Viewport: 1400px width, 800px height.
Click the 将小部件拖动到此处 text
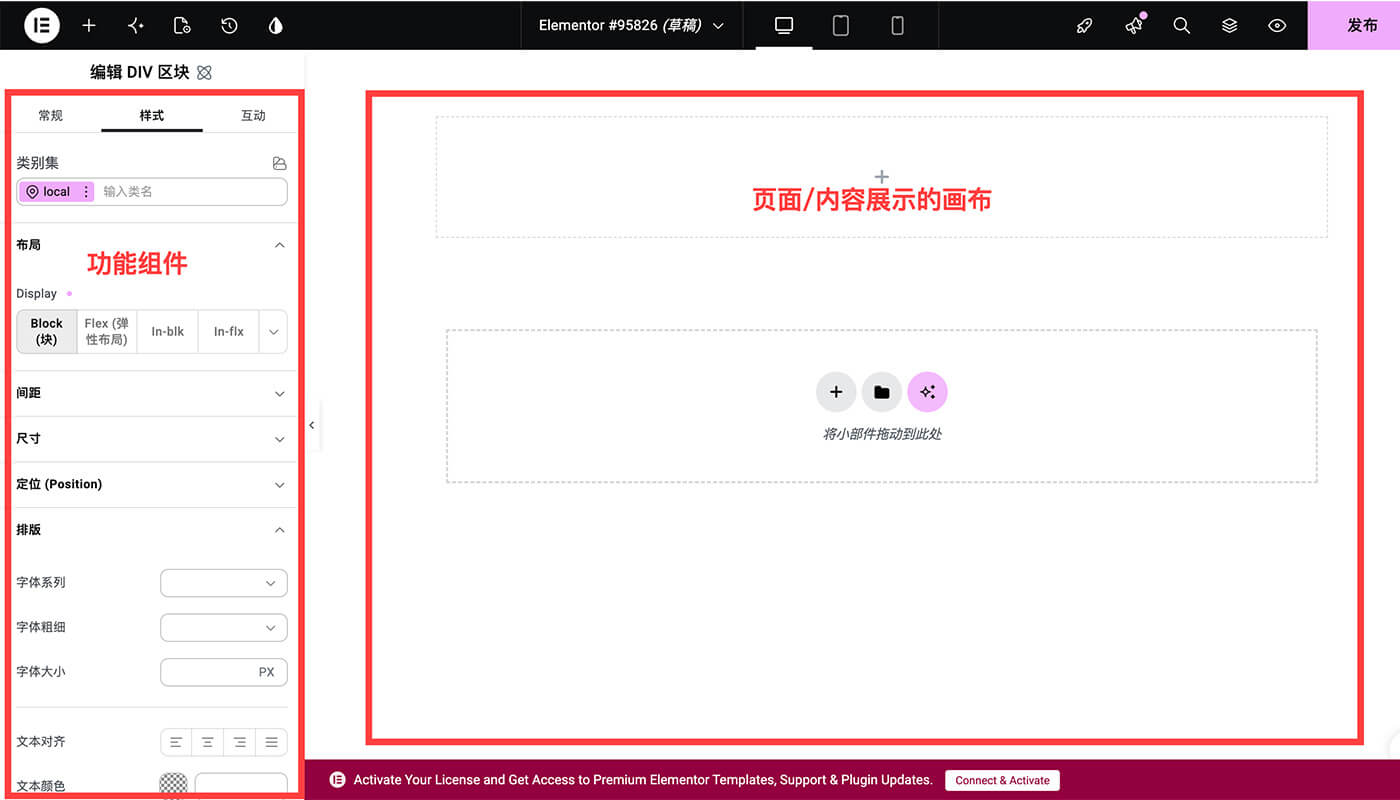pos(882,434)
